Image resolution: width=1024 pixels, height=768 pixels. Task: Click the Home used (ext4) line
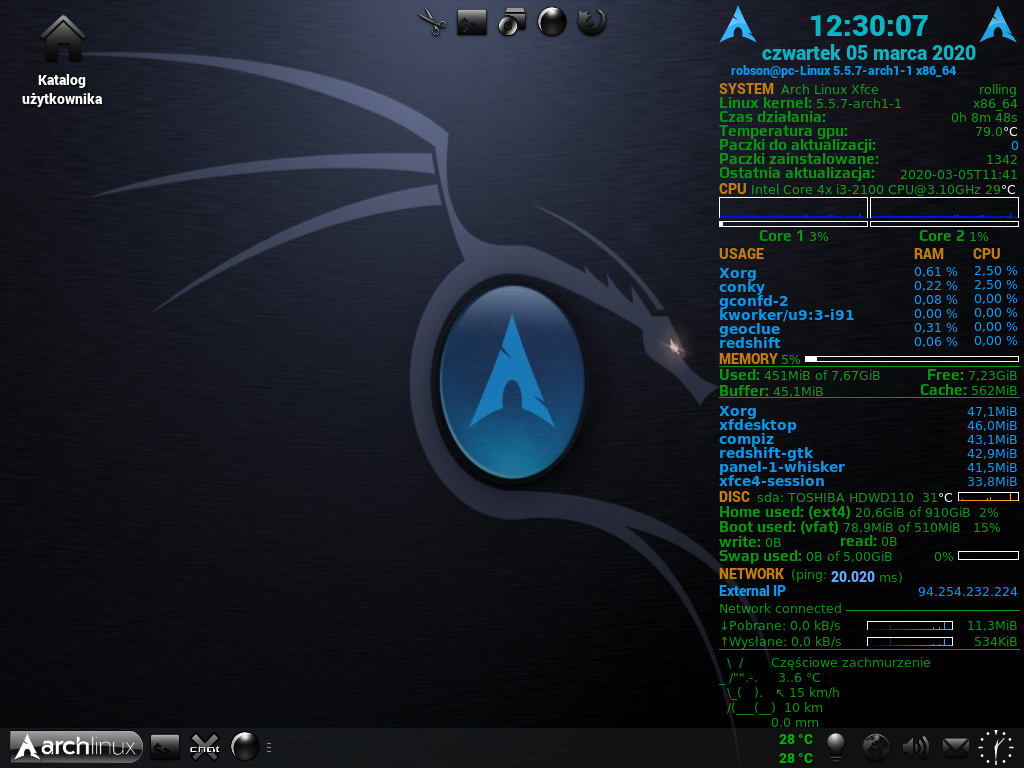[859, 512]
